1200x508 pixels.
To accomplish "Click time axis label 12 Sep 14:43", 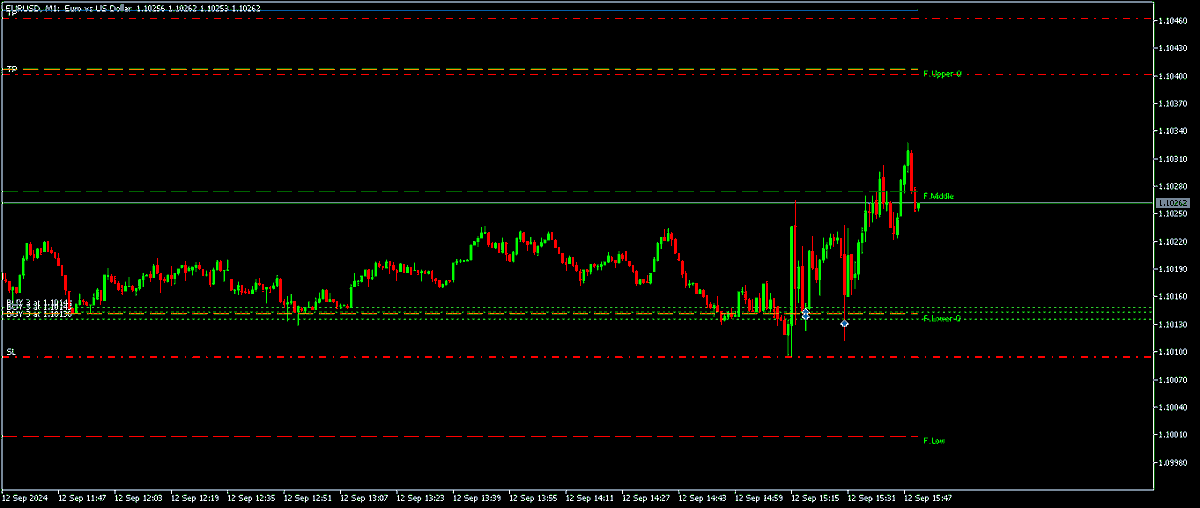I will tap(703, 497).
